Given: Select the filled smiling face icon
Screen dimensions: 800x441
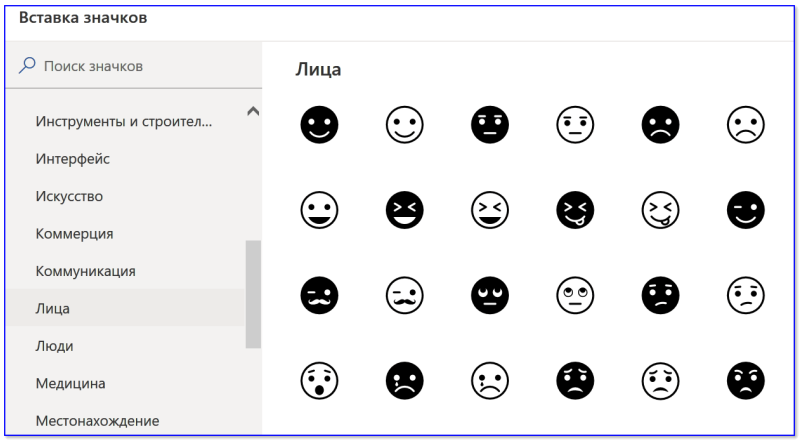Looking at the screenshot, I should click(x=319, y=125).
